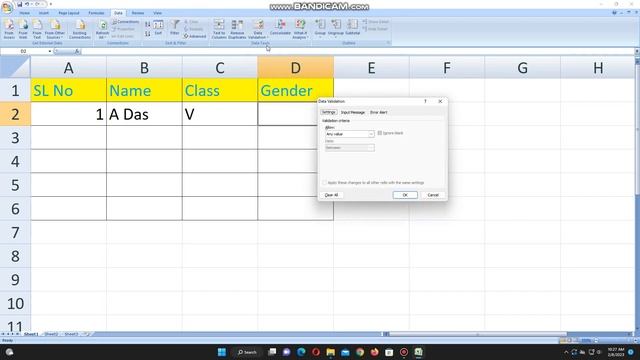The width and height of the screenshot is (640, 360).
Task: Click the From Web icon
Action: (23, 29)
